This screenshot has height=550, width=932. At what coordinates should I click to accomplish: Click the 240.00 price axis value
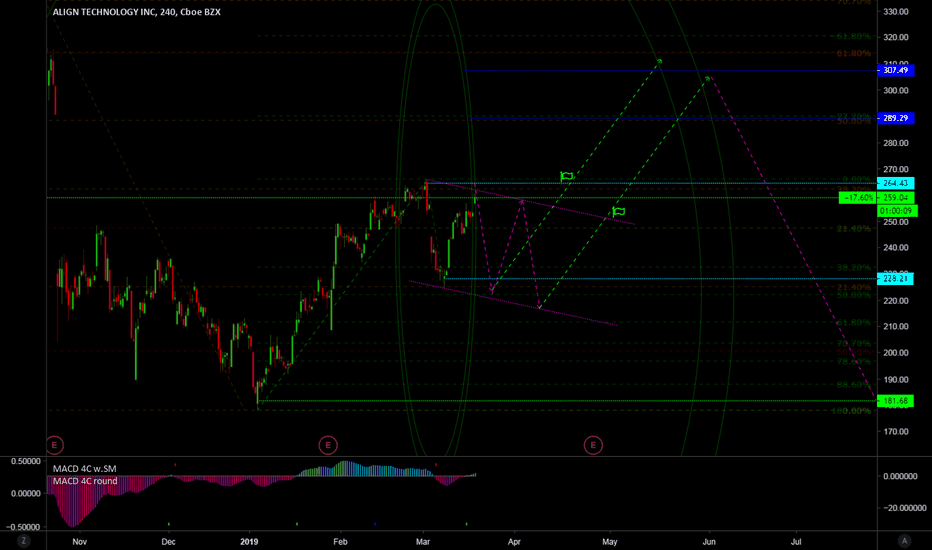point(896,248)
